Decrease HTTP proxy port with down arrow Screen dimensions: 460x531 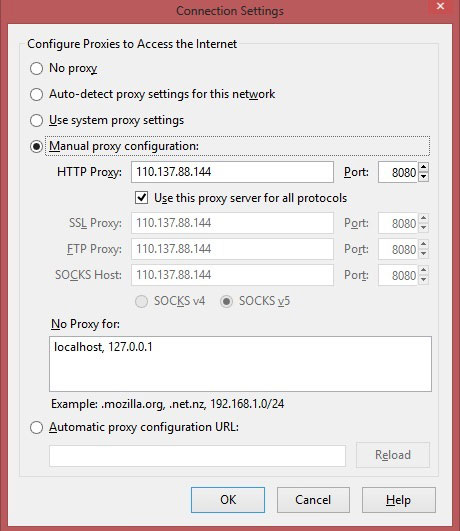tap(423, 177)
